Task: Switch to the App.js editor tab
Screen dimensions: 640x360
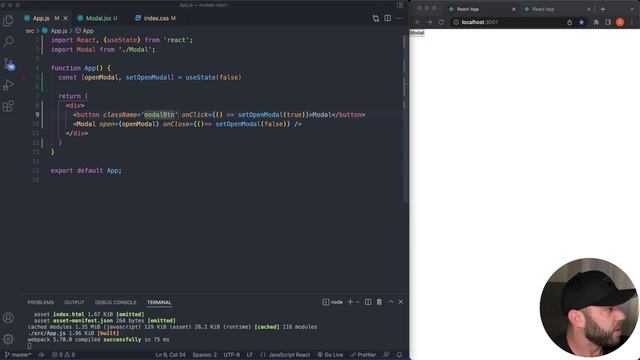Action: (x=41, y=18)
